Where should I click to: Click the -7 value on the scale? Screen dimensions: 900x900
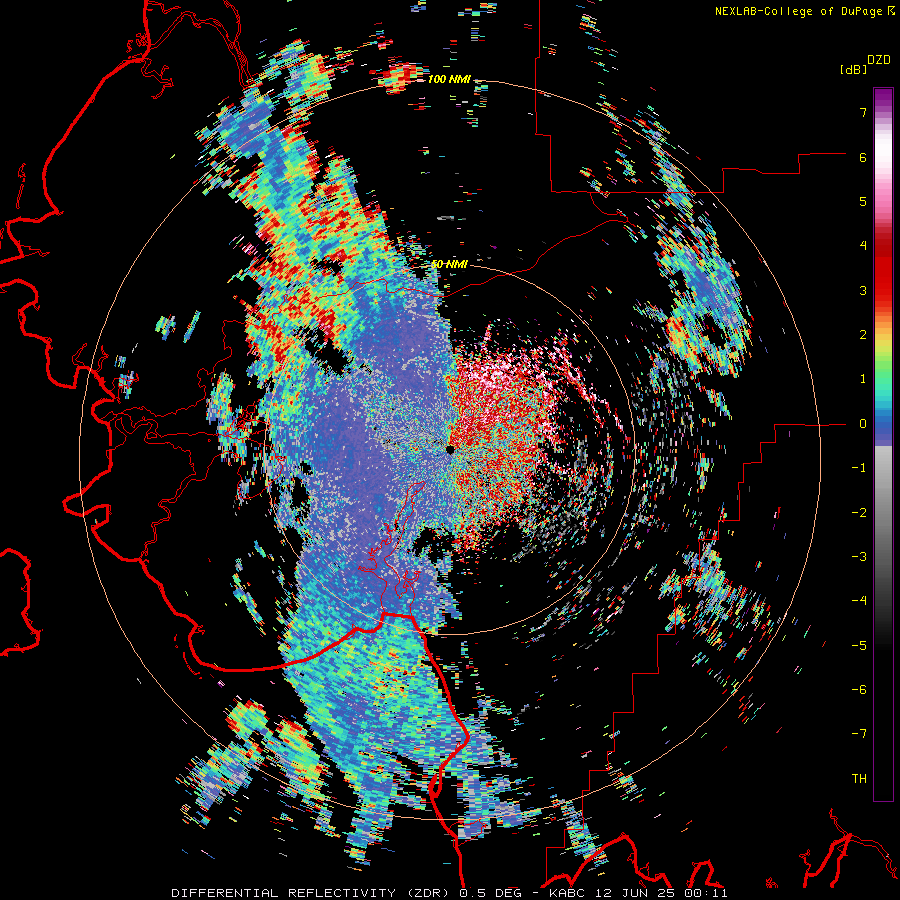point(859,734)
